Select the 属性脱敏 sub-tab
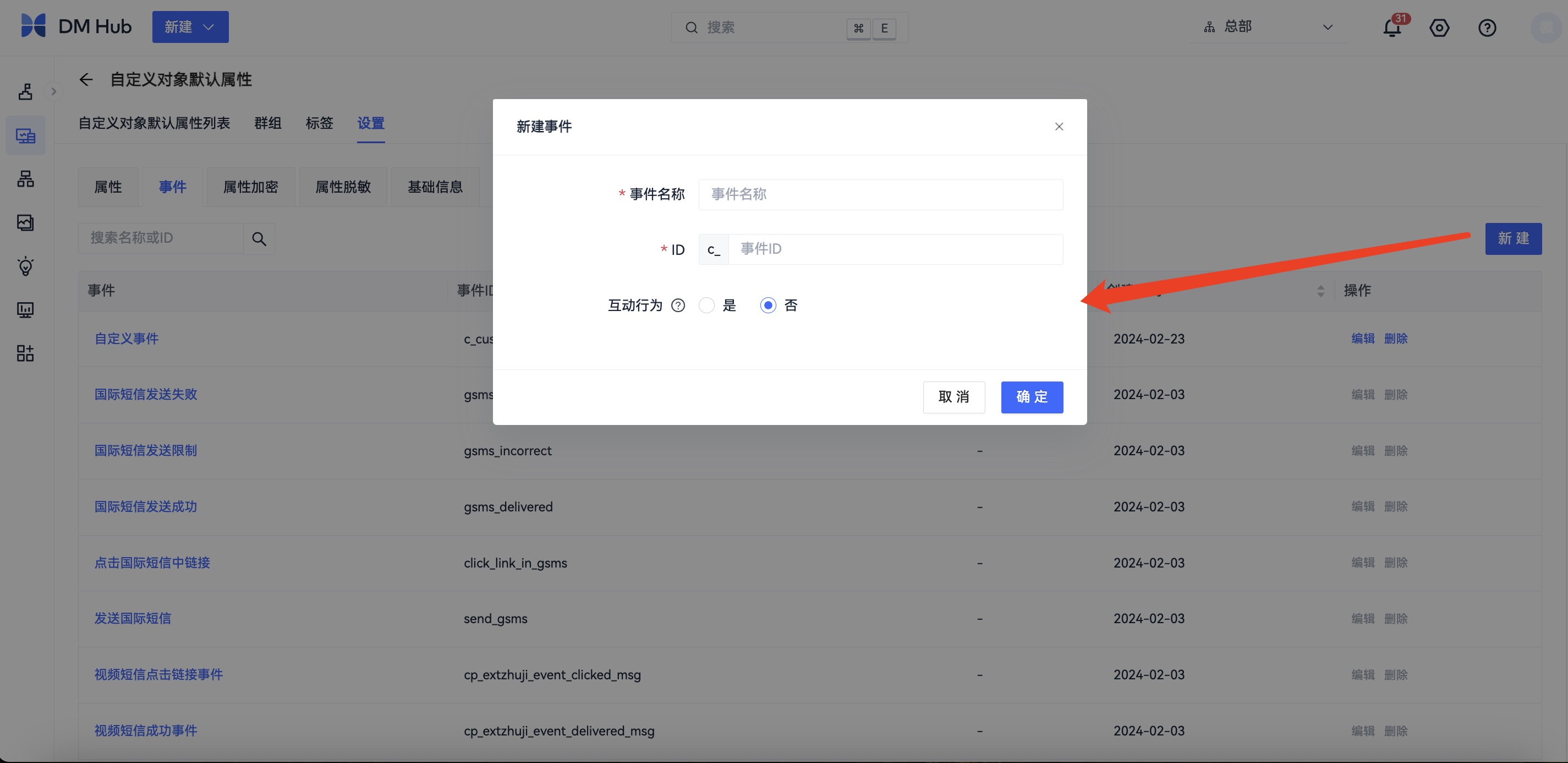The width and height of the screenshot is (1568, 763). (x=343, y=187)
